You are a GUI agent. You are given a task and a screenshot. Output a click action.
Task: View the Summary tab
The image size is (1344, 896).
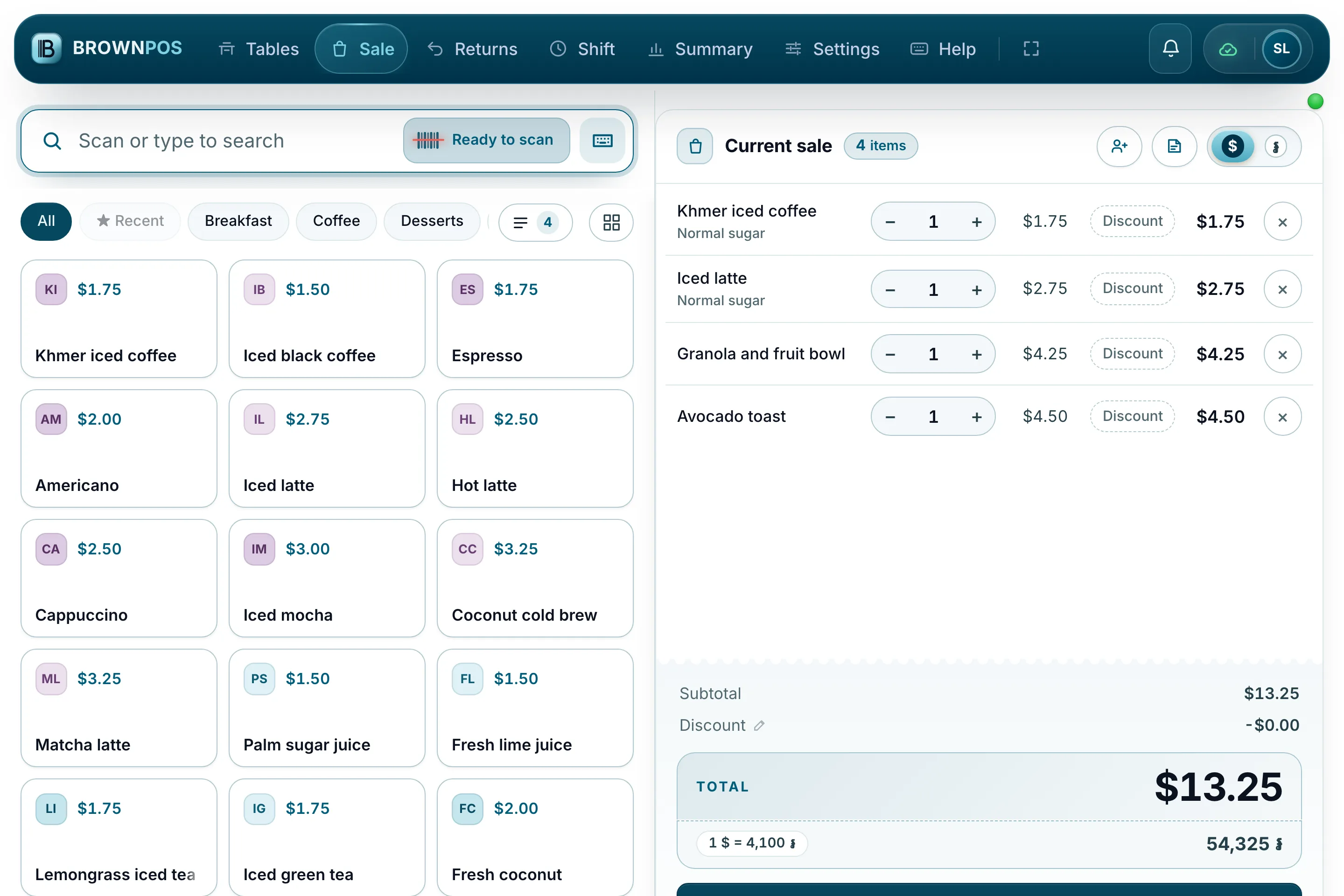click(700, 49)
